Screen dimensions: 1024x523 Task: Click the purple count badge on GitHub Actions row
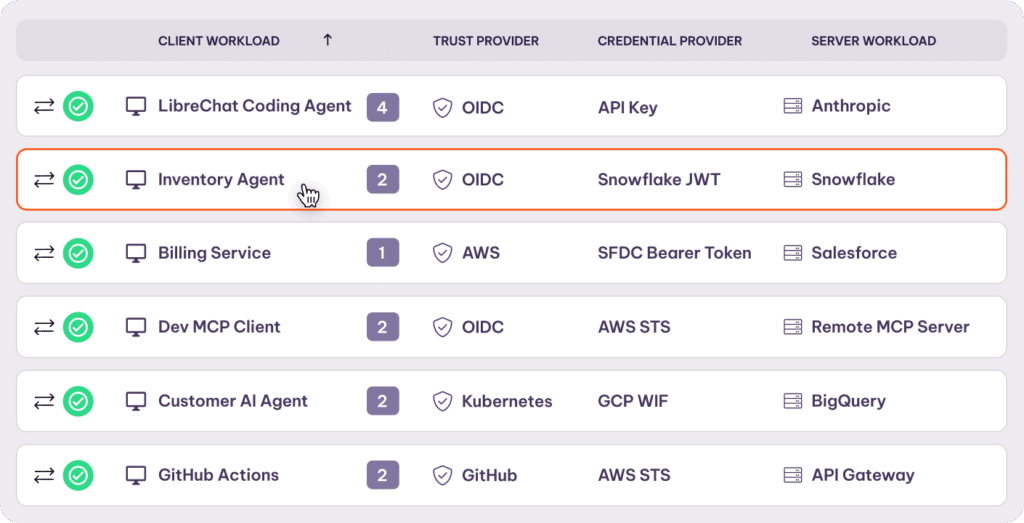[x=382, y=475]
